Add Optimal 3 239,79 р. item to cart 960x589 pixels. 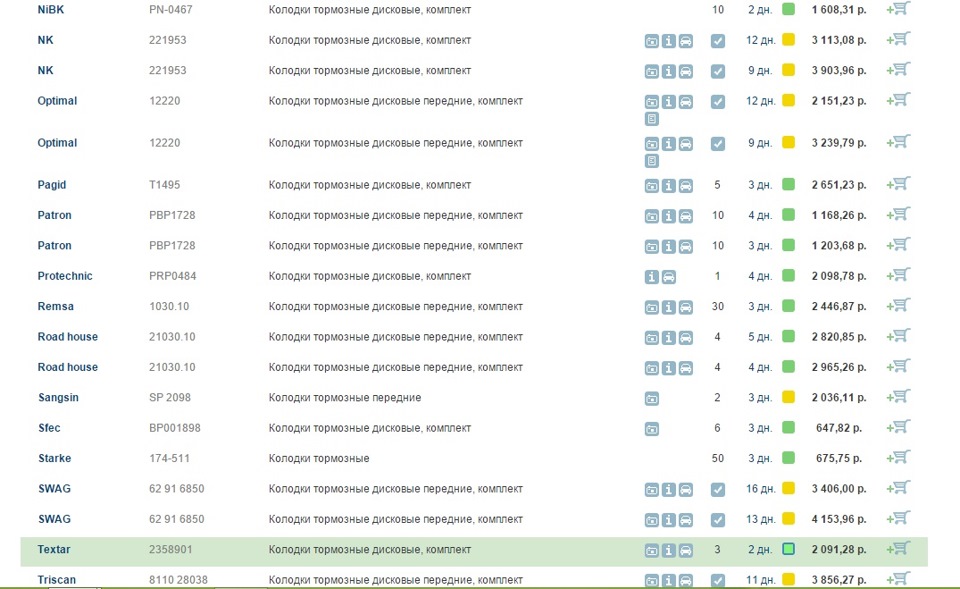coord(898,142)
